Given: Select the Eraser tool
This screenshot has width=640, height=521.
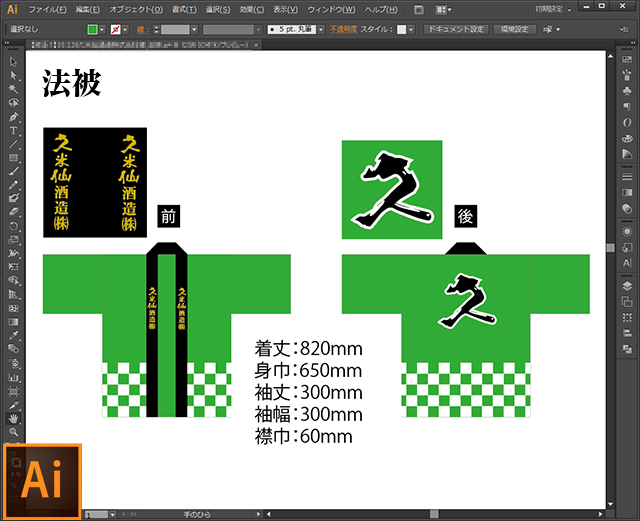Looking at the screenshot, I should (13, 212).
